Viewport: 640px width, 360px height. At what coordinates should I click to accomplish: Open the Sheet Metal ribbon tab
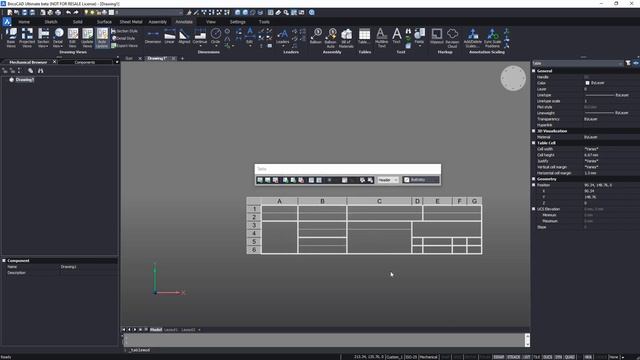[131, 22]
